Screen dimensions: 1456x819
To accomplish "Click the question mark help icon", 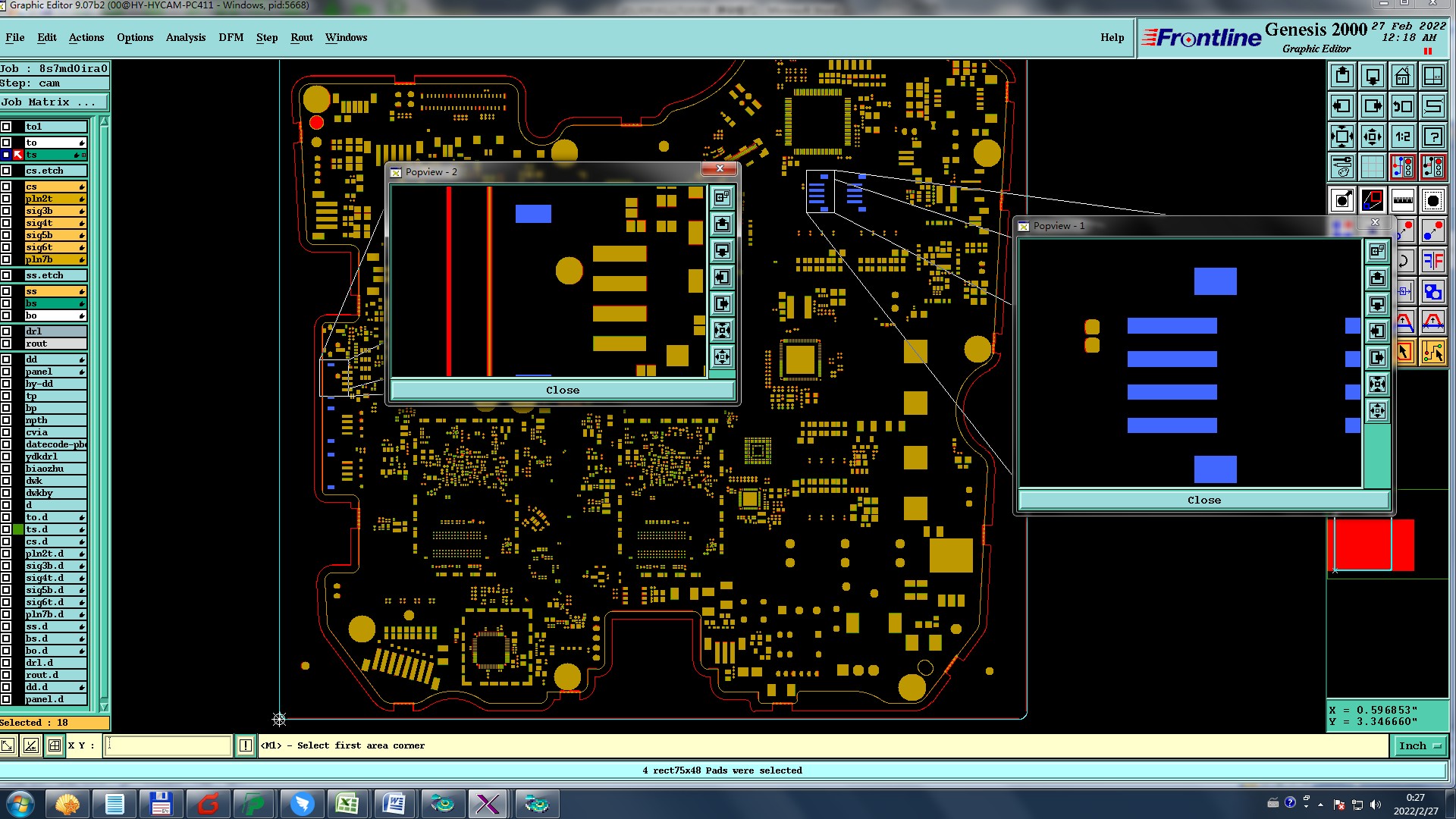I will click(x=1432, y=136).
